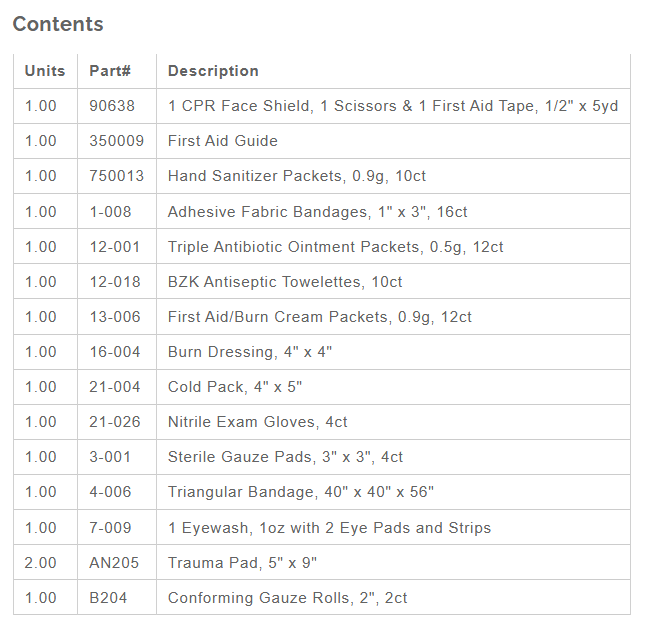Click part number 3-001

pyautogui.click(x=110, y=457)
